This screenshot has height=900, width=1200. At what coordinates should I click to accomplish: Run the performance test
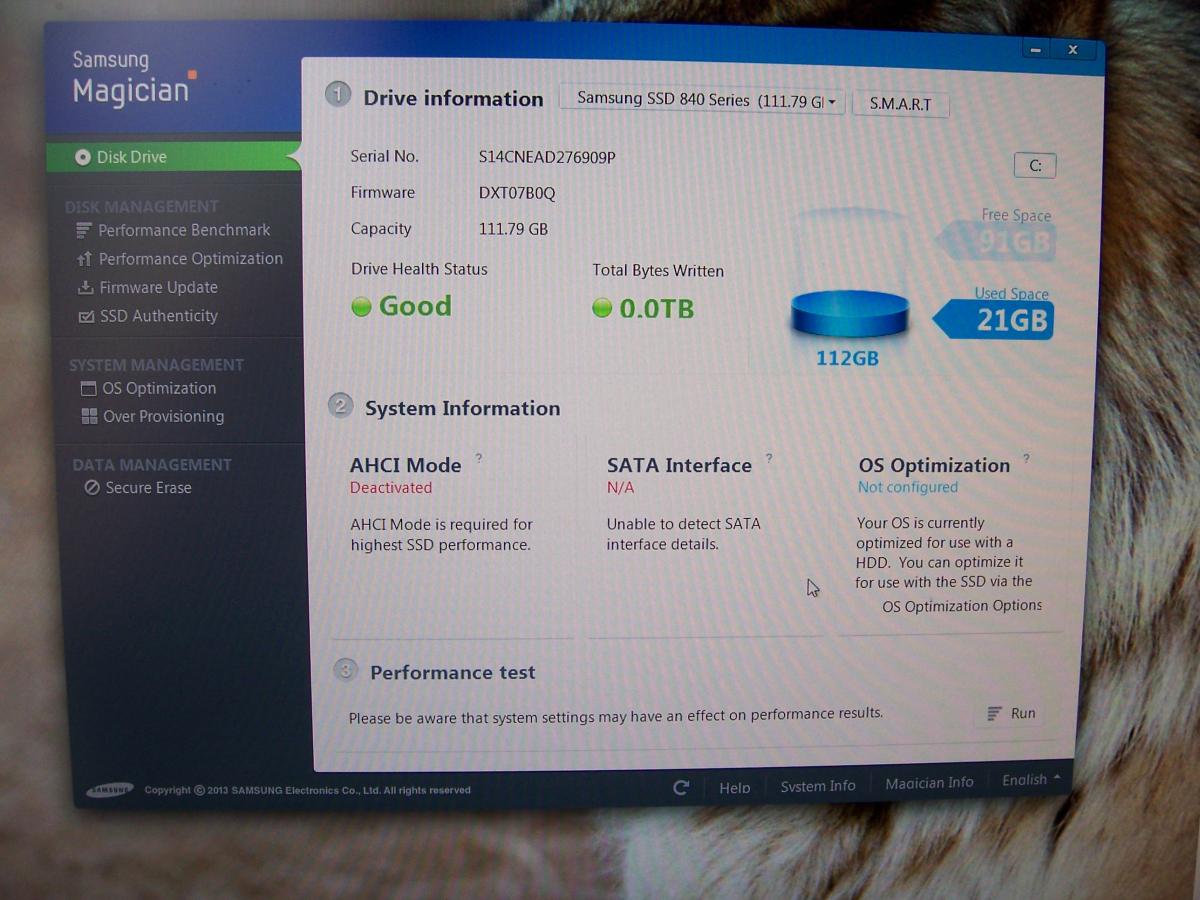point(1011,713)
